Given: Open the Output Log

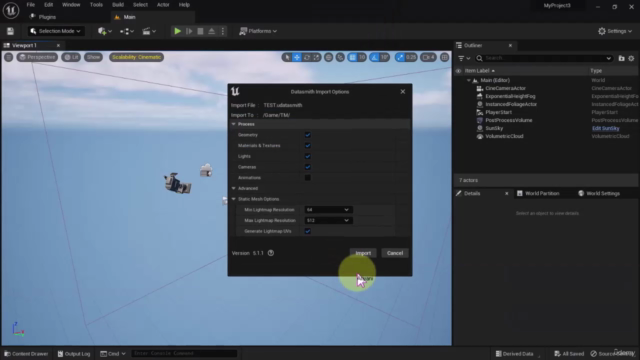Looking at the screenshot, I should coord(74,353).
